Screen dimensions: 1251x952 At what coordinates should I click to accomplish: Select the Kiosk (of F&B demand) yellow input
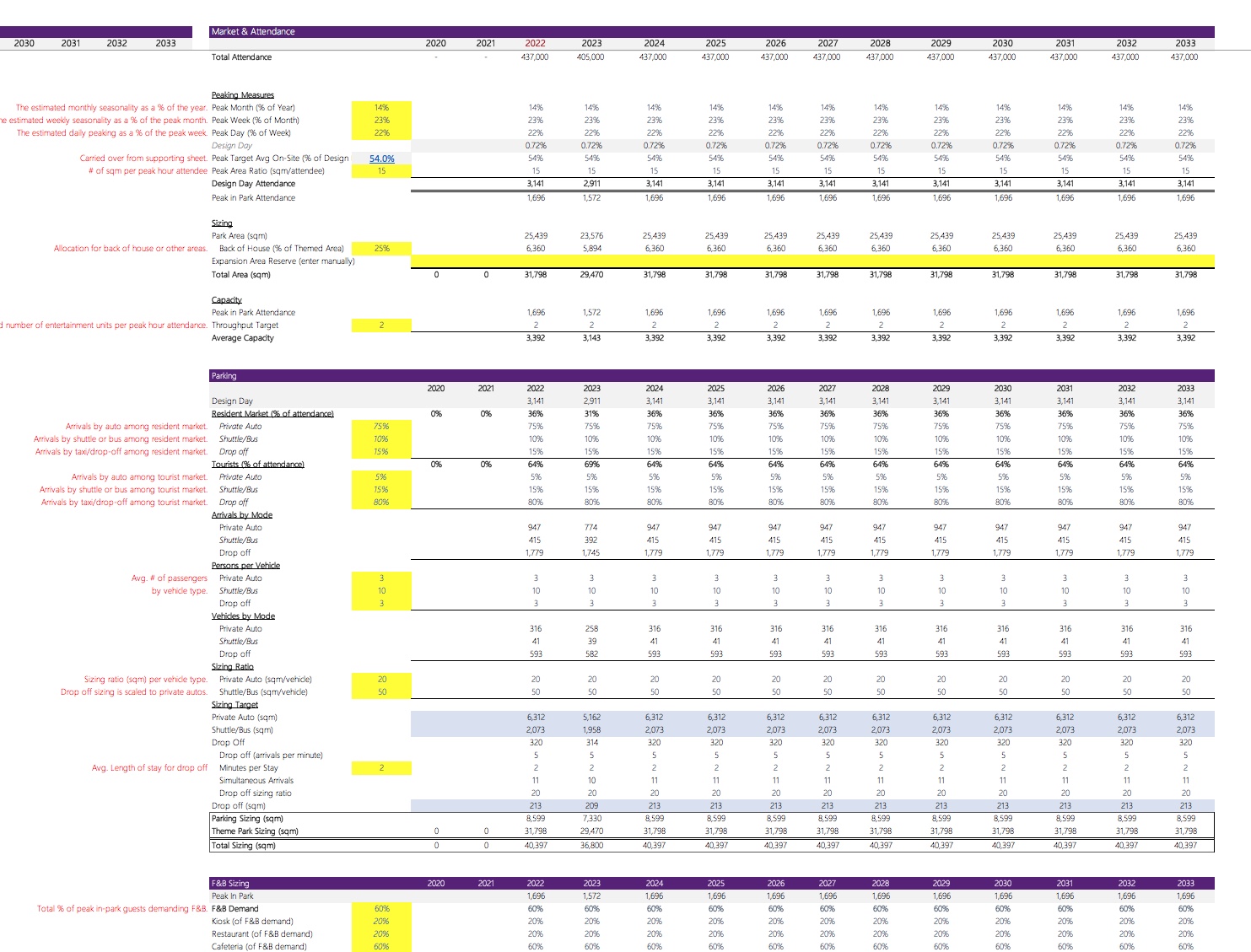point(381,922)
